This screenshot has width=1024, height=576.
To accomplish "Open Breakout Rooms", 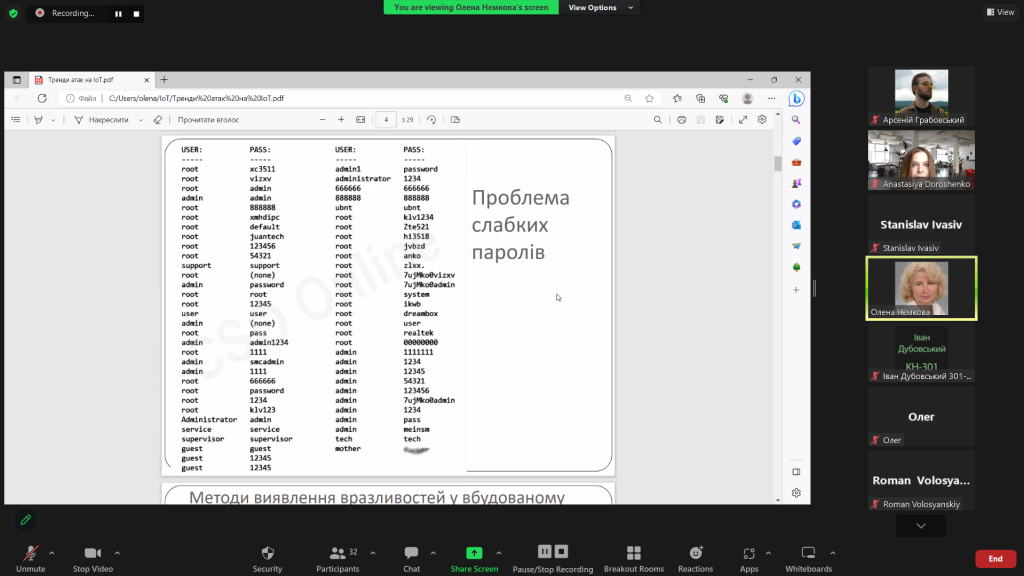I will tap(633, 559).
